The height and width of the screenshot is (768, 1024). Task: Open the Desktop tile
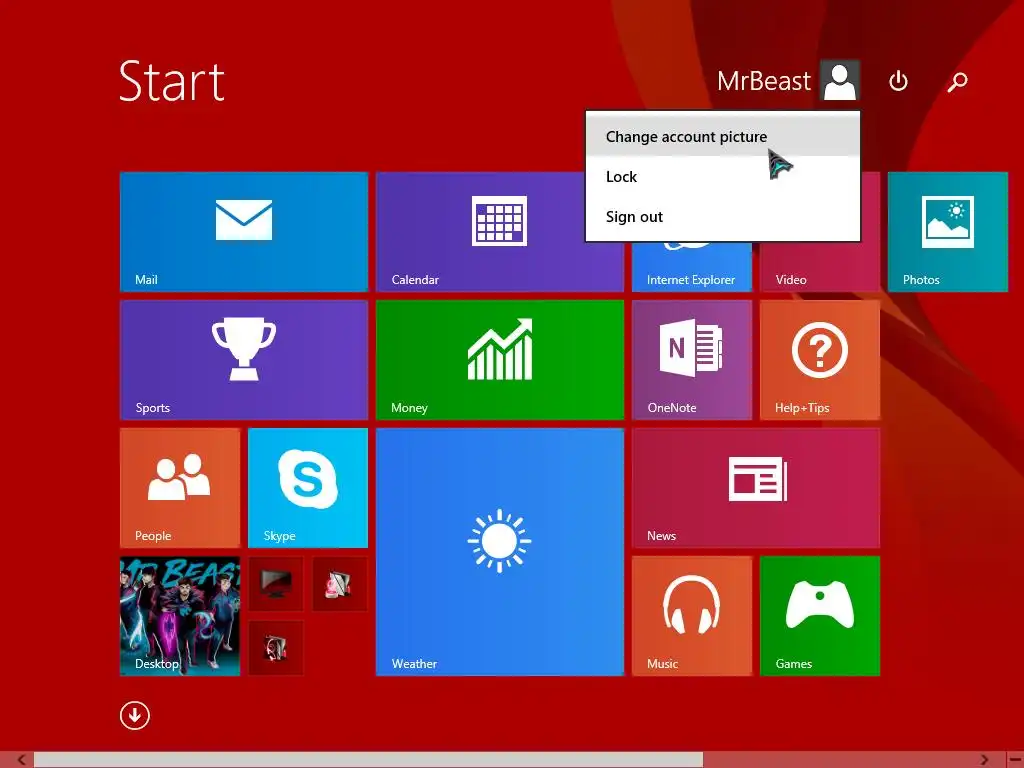tap(180, 616)
